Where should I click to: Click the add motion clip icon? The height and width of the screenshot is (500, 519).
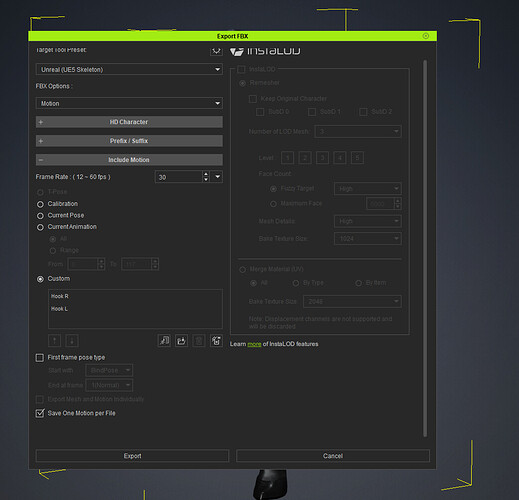tap(164, 341)
